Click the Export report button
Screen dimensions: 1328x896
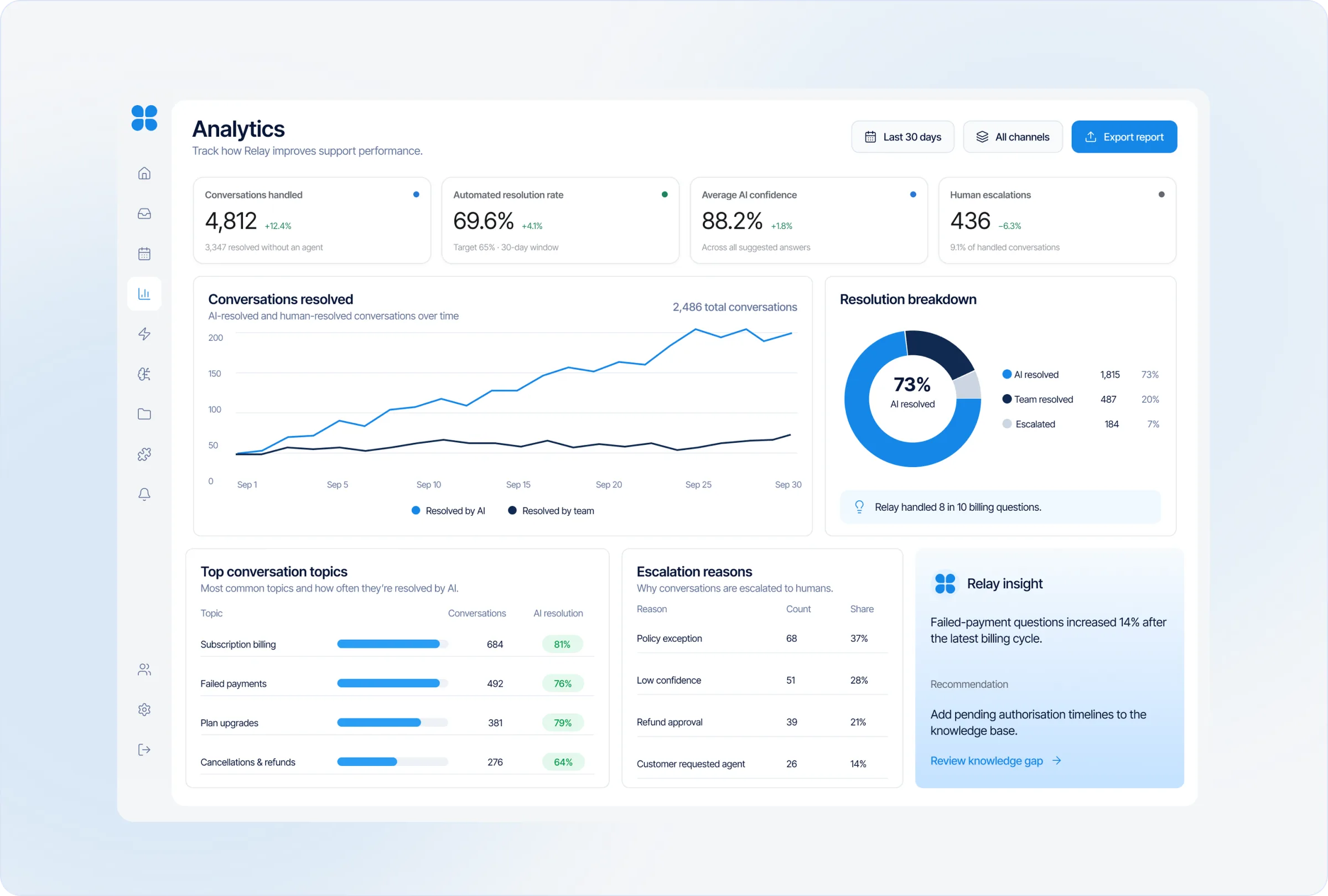coord(1123,137)
